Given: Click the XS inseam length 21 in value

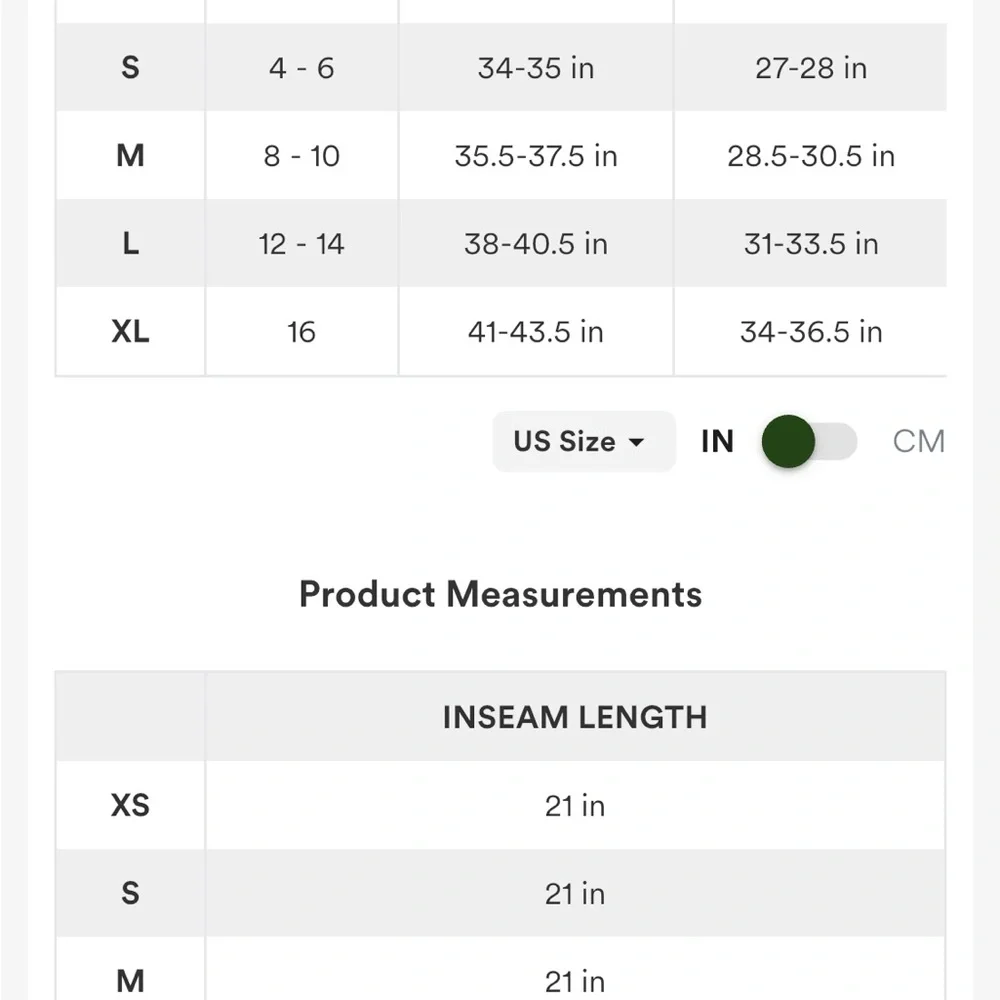Looking at the screenshot, I should point(575,805).
